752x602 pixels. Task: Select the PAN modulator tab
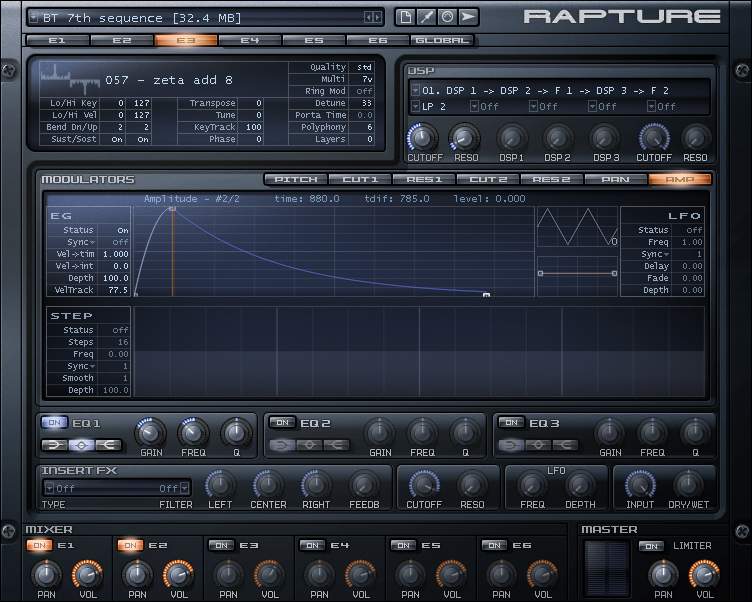[616, 179]
